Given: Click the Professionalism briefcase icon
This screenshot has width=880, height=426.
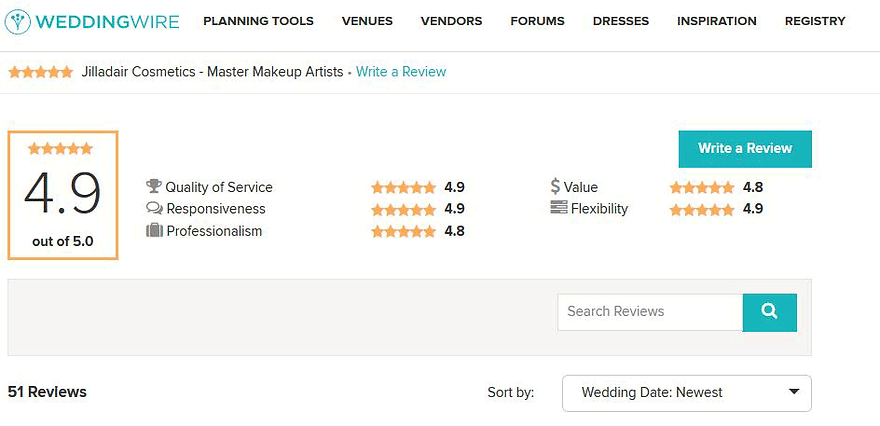Looking at the screenshot, I should pos(154,231).
